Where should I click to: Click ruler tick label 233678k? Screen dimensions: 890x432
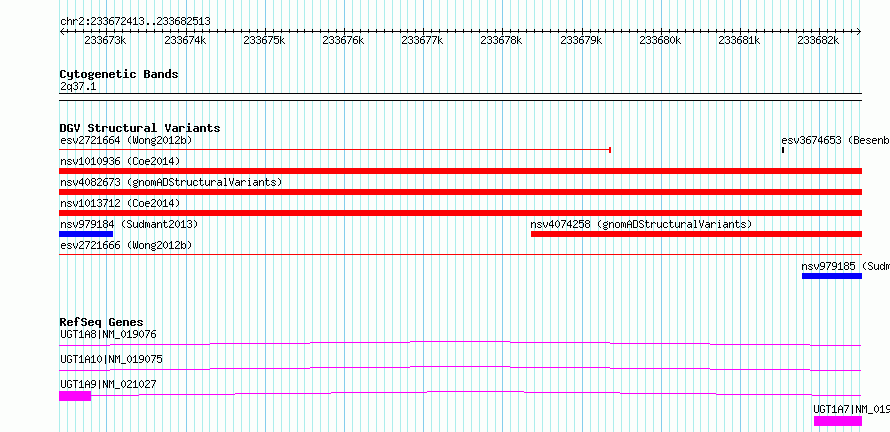(x=502, y=40)
